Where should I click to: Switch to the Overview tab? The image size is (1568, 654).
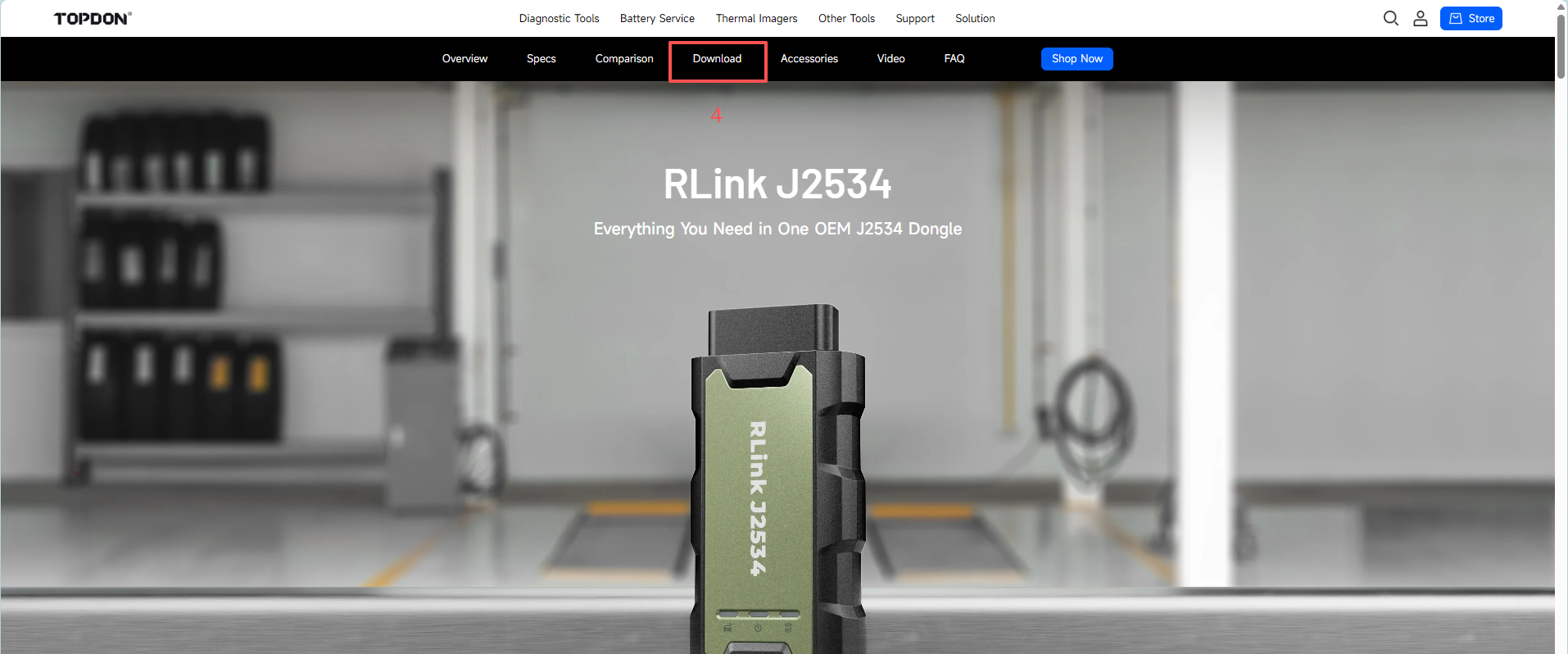(x=465, y=59)
